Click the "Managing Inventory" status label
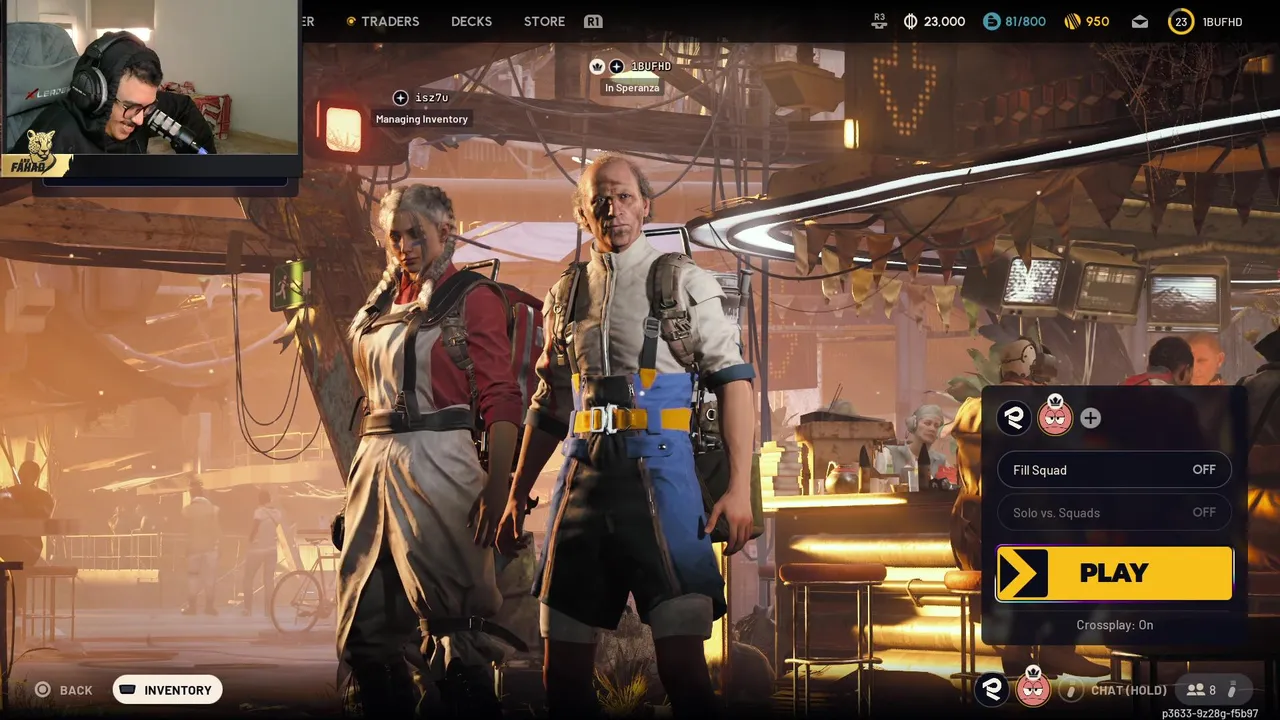The height and width of the screenshot is (720, 1280). tap(422, 119)
